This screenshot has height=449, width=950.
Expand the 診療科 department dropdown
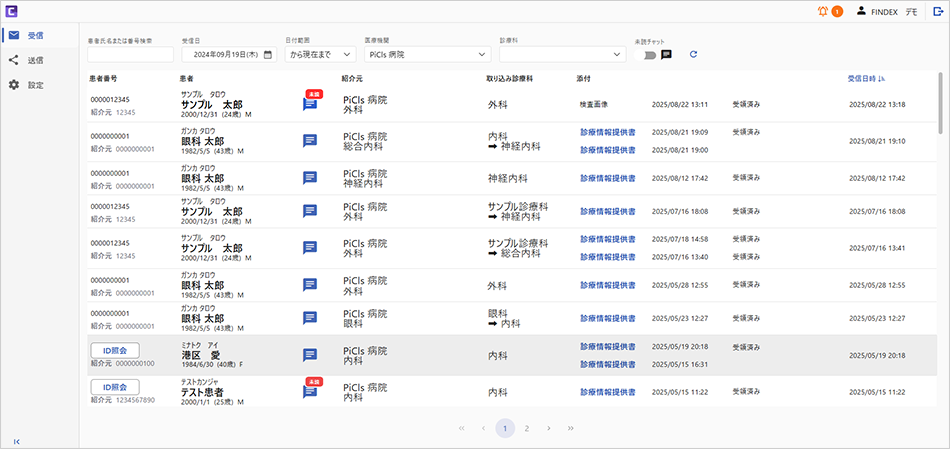pyautogui.click(x=561, y=54)
